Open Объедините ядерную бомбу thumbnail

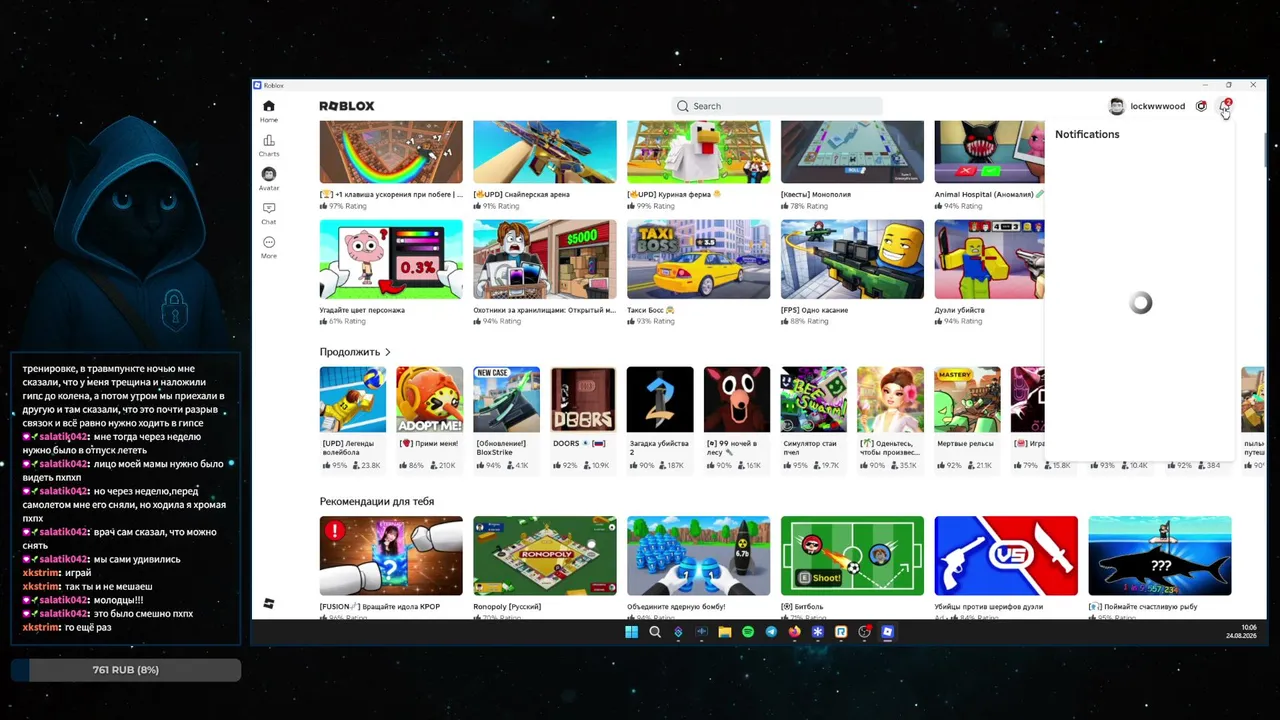coord(699,556)
